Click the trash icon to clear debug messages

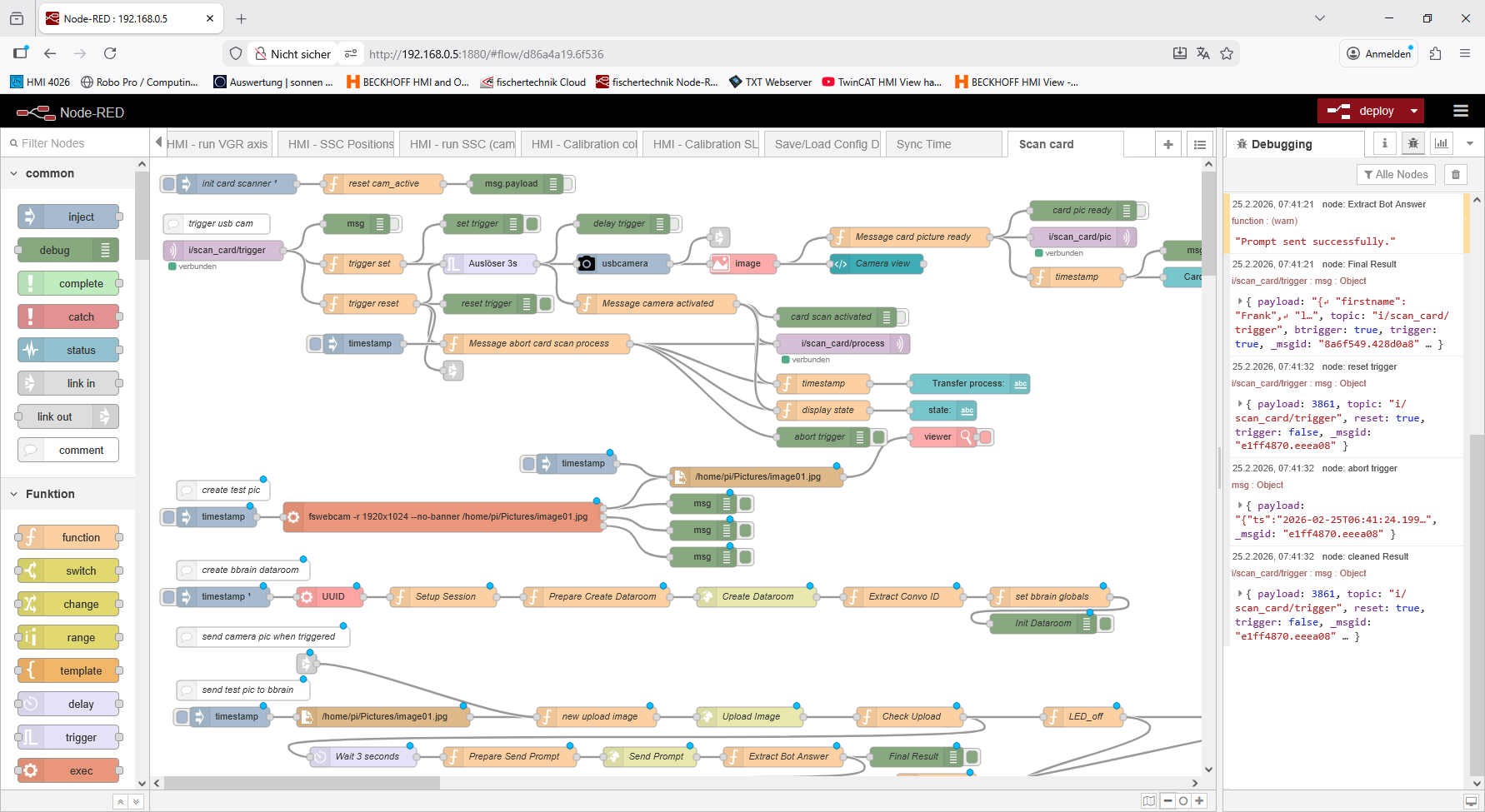(1455, 174)
